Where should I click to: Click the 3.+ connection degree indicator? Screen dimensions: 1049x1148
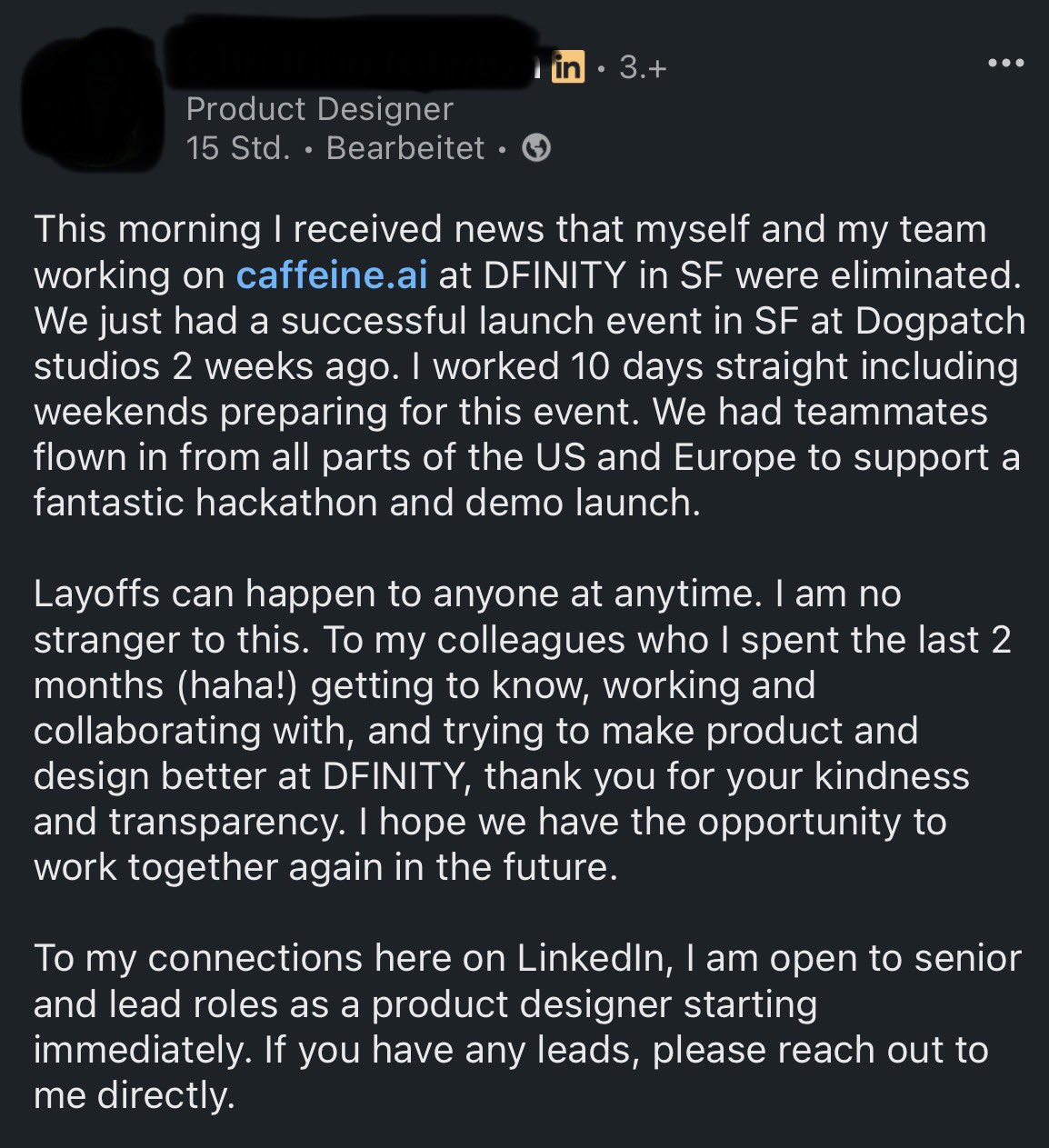(x=643, y=67)
